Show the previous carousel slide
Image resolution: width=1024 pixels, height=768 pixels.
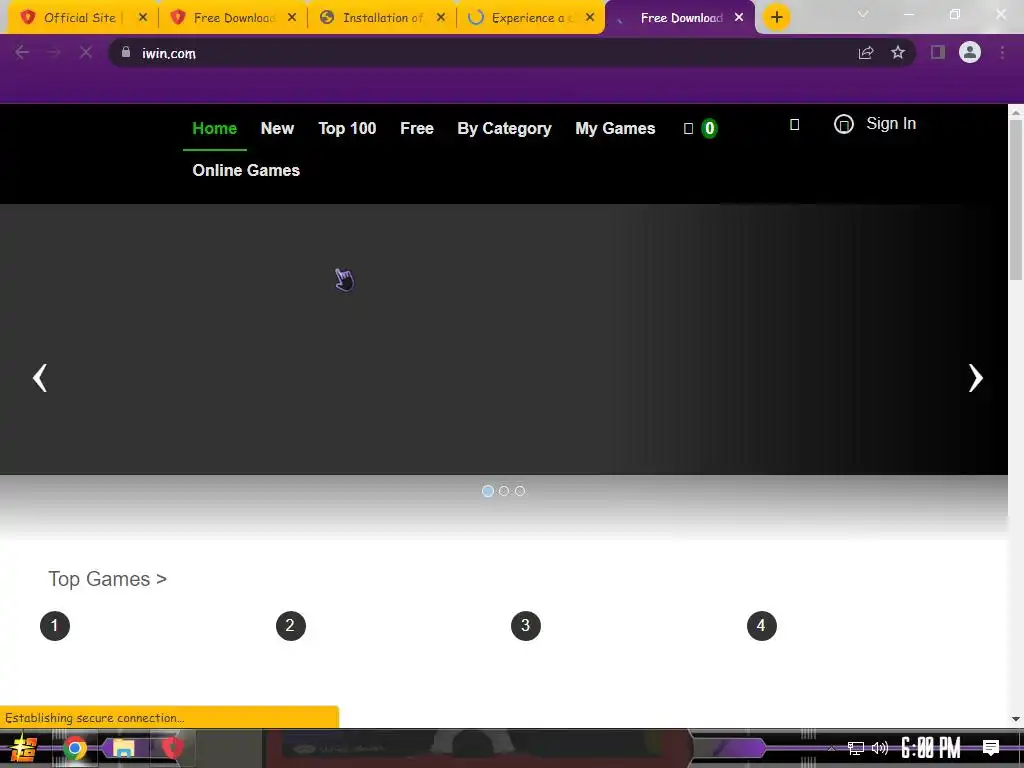40,377
